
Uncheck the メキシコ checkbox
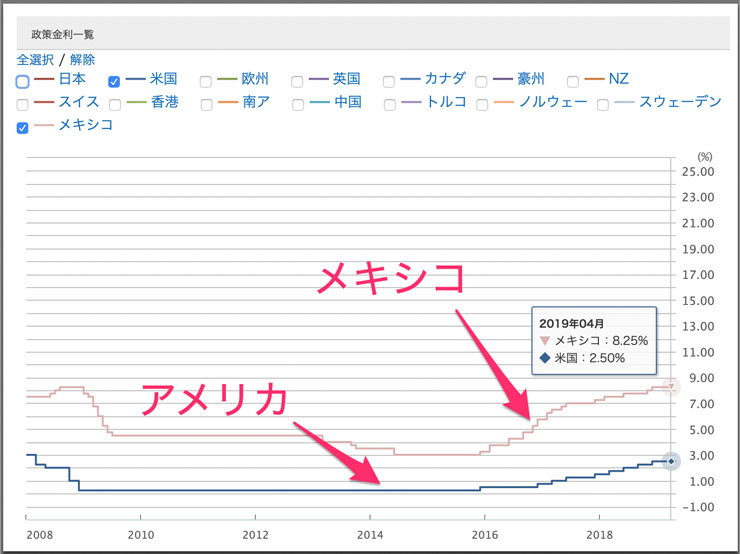[x=22, y=128]
